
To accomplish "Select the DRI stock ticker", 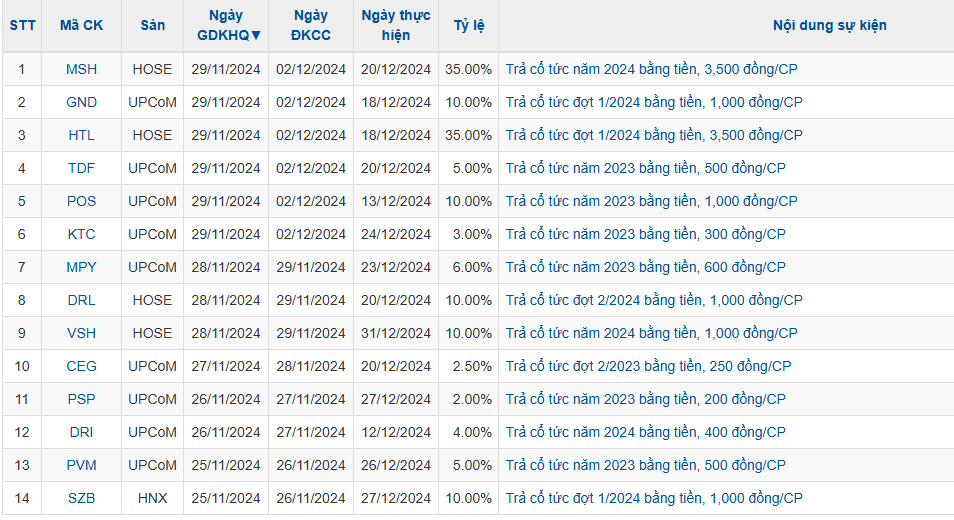I will pyautogui.click(x=82, y=432).
